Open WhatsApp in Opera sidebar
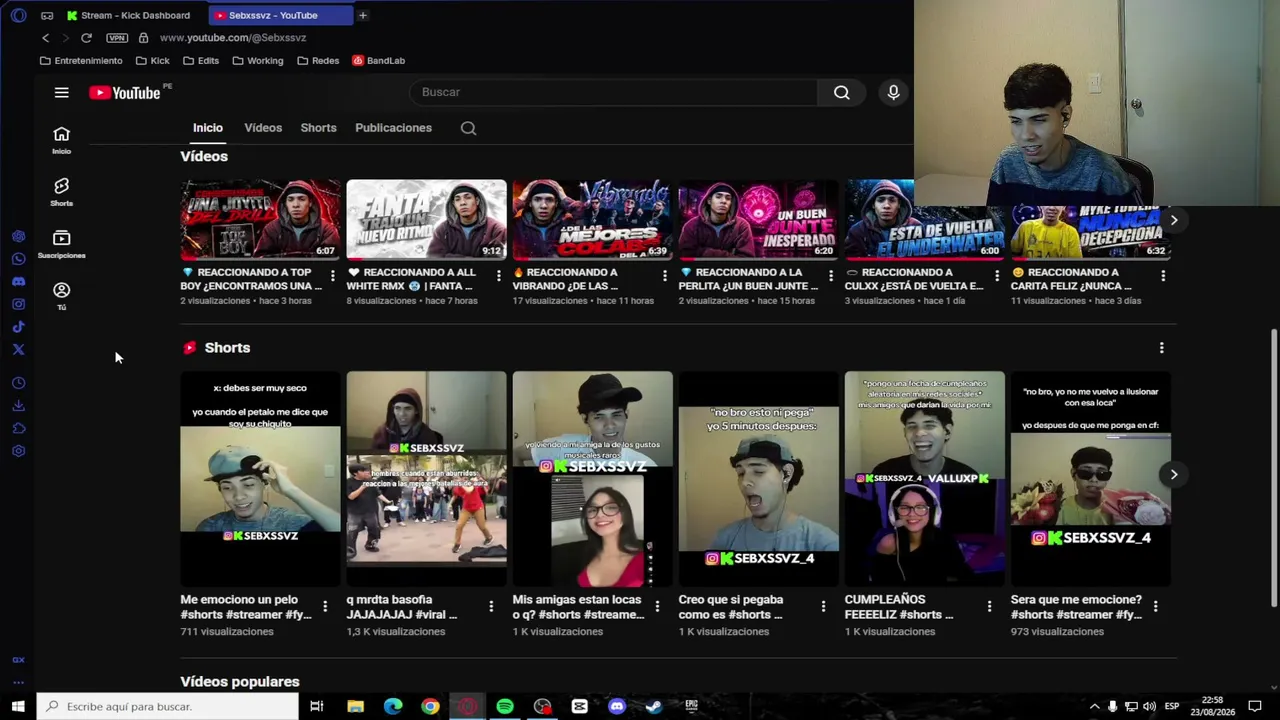Image resolution: width=1280 pixels, height=720 pixels. coord(18,259)
